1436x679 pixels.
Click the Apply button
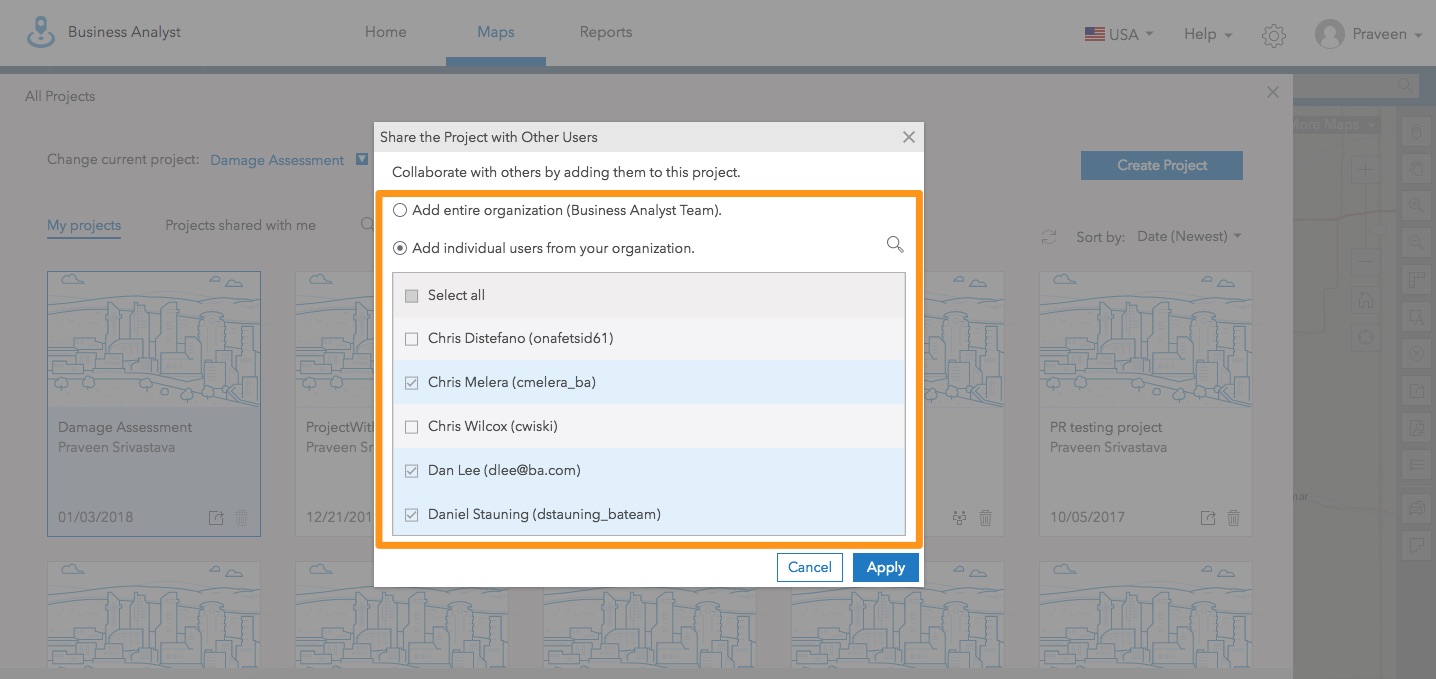pyautogui.click(x=885, y=568)
